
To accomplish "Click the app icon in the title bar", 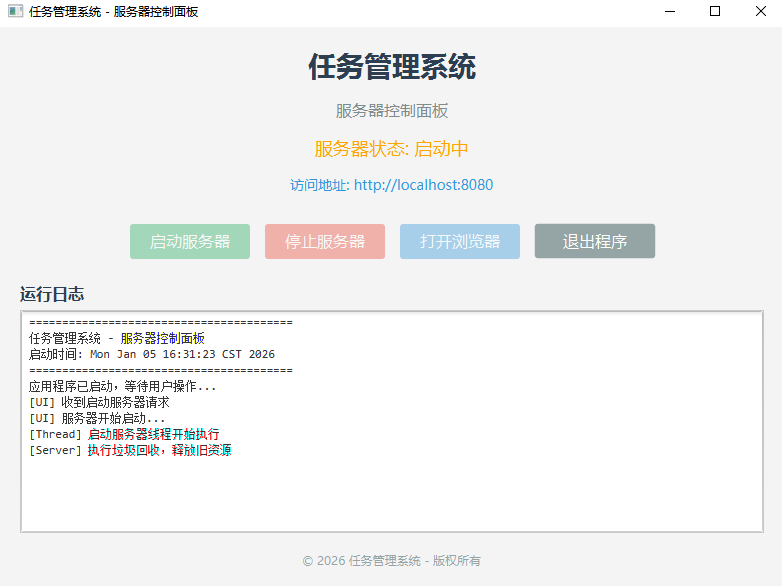I will pos(15,12).
